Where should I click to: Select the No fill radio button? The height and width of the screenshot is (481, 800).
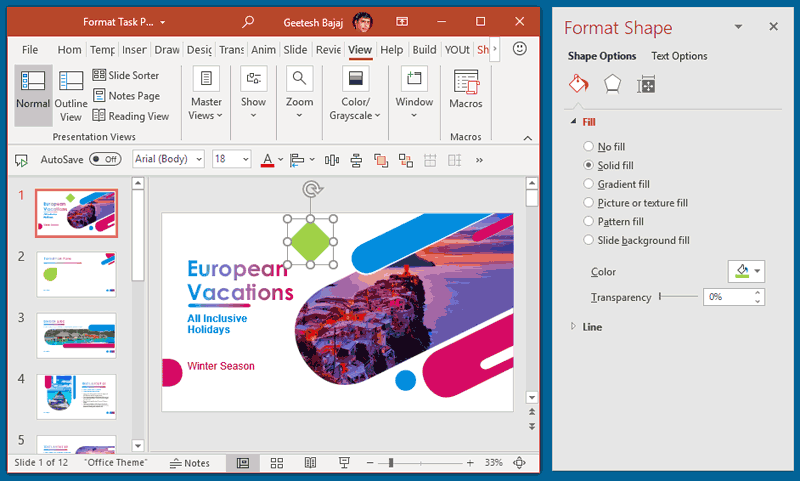click(588, 146)
